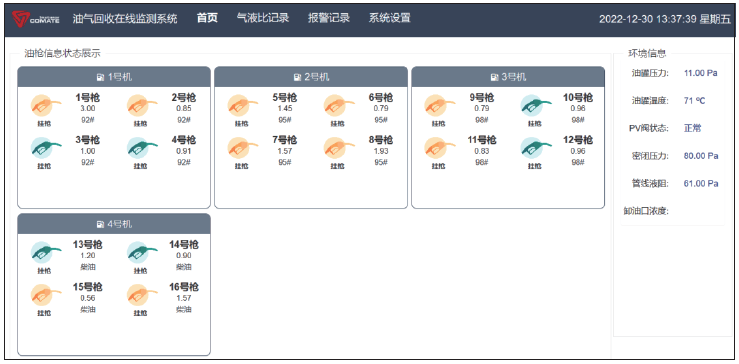Image resolution: width=739 pixels, height=364 pixels.
Task: Click the 13号枪 label
Action: pos(88,245)
